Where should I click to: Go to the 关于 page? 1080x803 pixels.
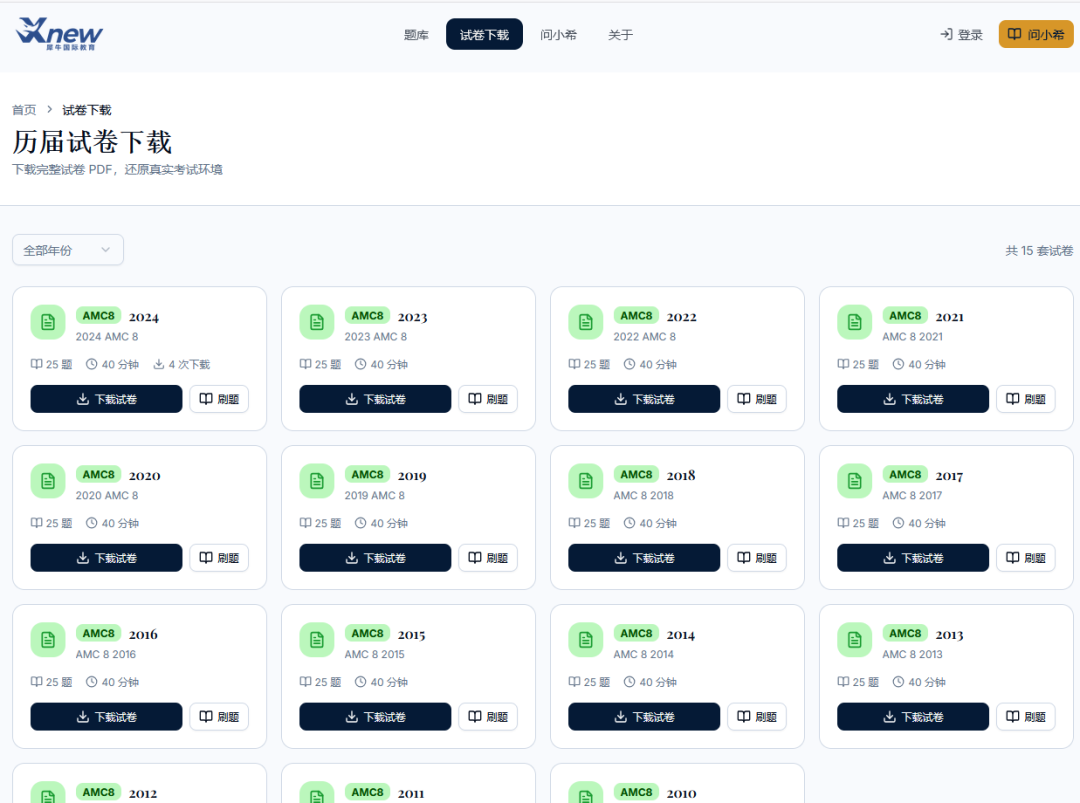[620, 34]
